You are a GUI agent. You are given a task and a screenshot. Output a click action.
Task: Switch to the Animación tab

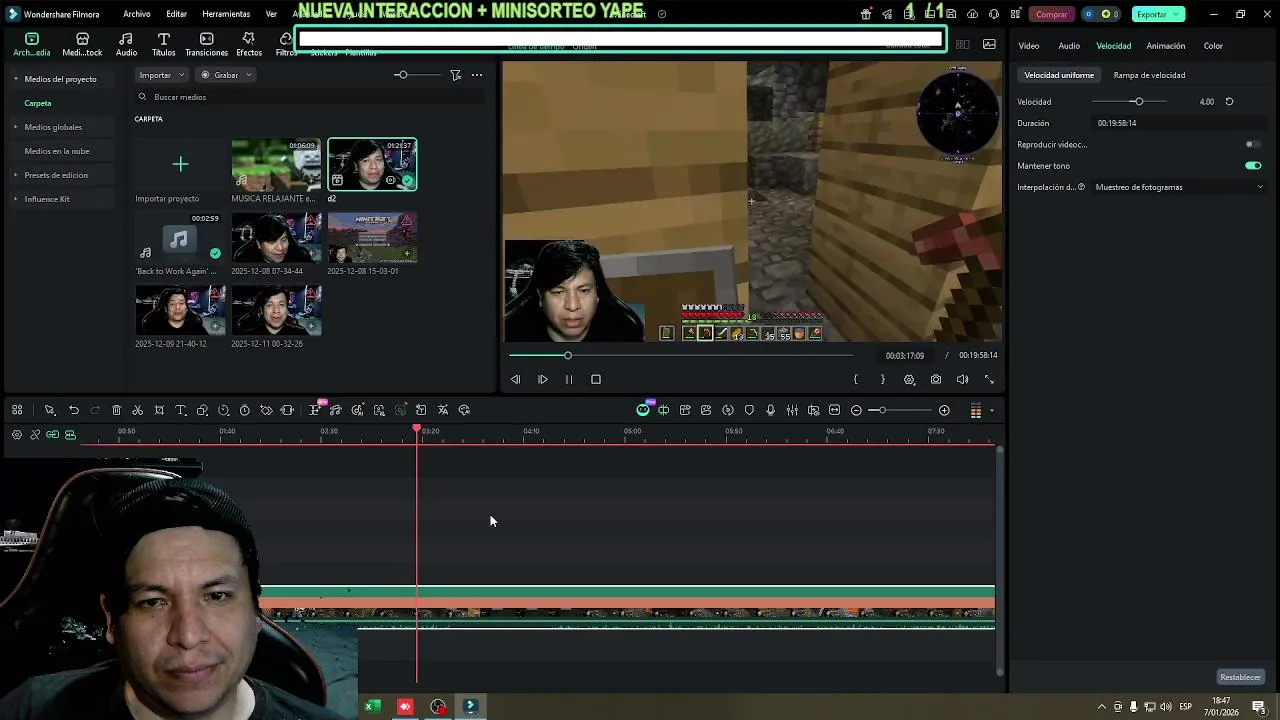pos(1166,46)
